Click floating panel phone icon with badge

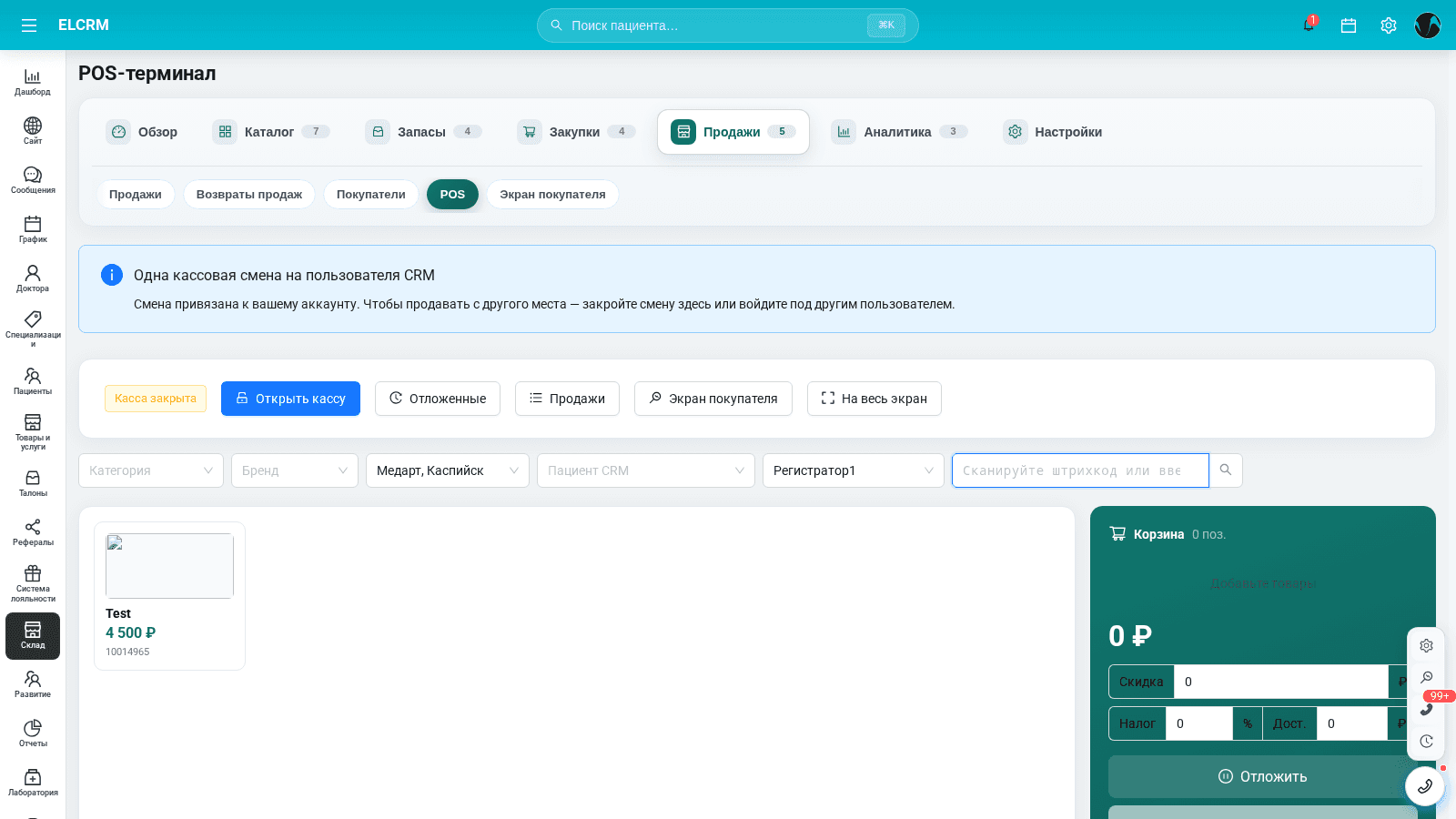click(1426, 709)
